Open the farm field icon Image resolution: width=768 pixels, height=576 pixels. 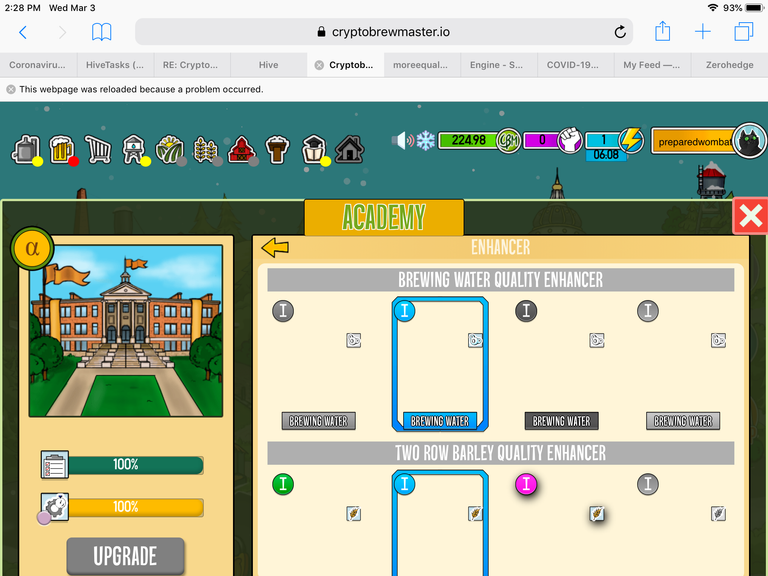pos(169,149)
